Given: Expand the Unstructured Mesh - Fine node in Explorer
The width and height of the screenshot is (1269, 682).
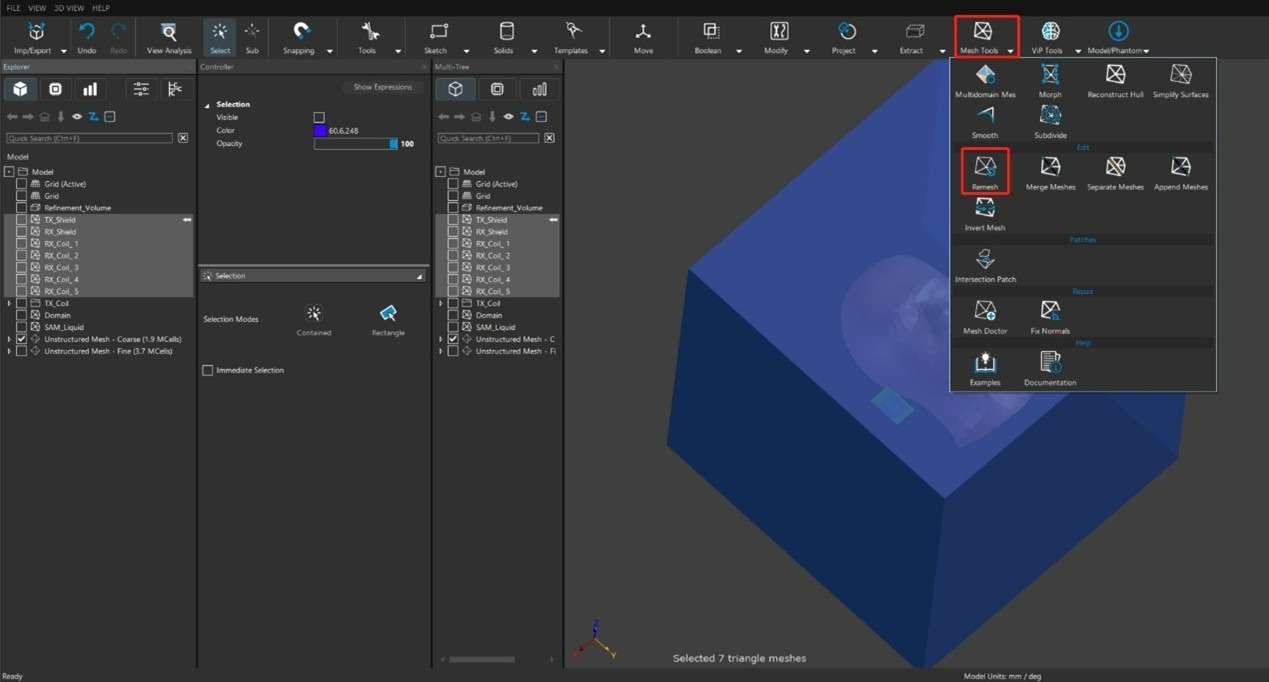Looking at the screenshot, I should click(9, 352).
